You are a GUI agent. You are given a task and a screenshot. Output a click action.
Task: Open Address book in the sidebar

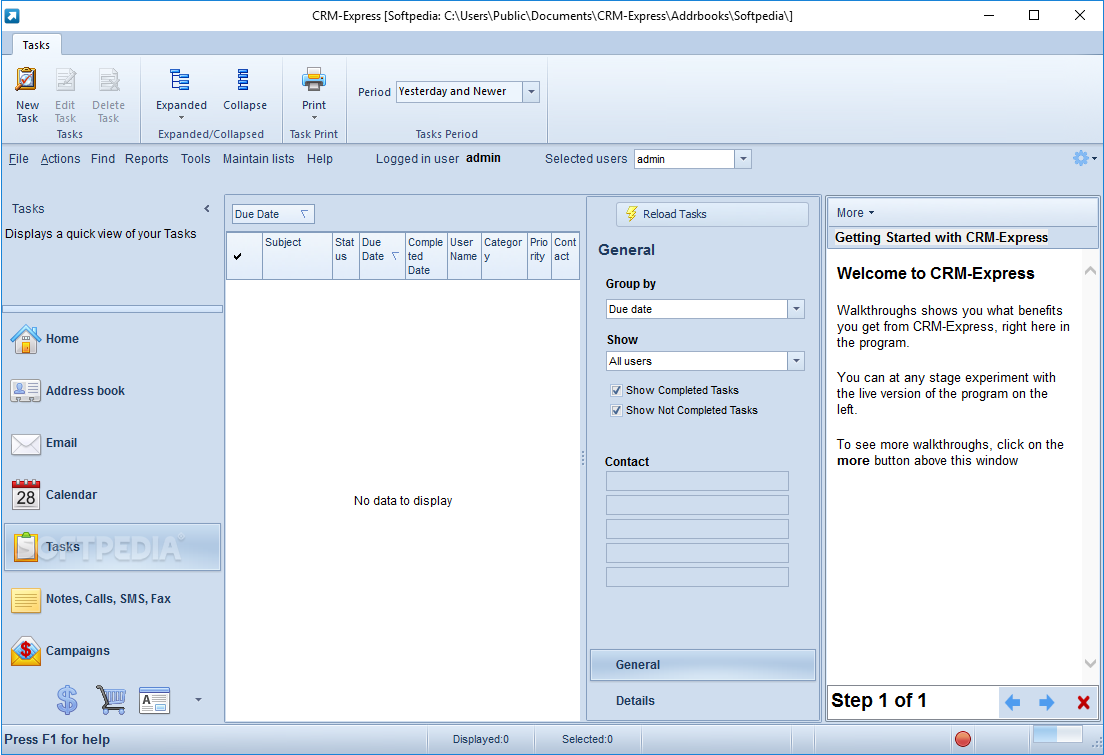(113, 391)
